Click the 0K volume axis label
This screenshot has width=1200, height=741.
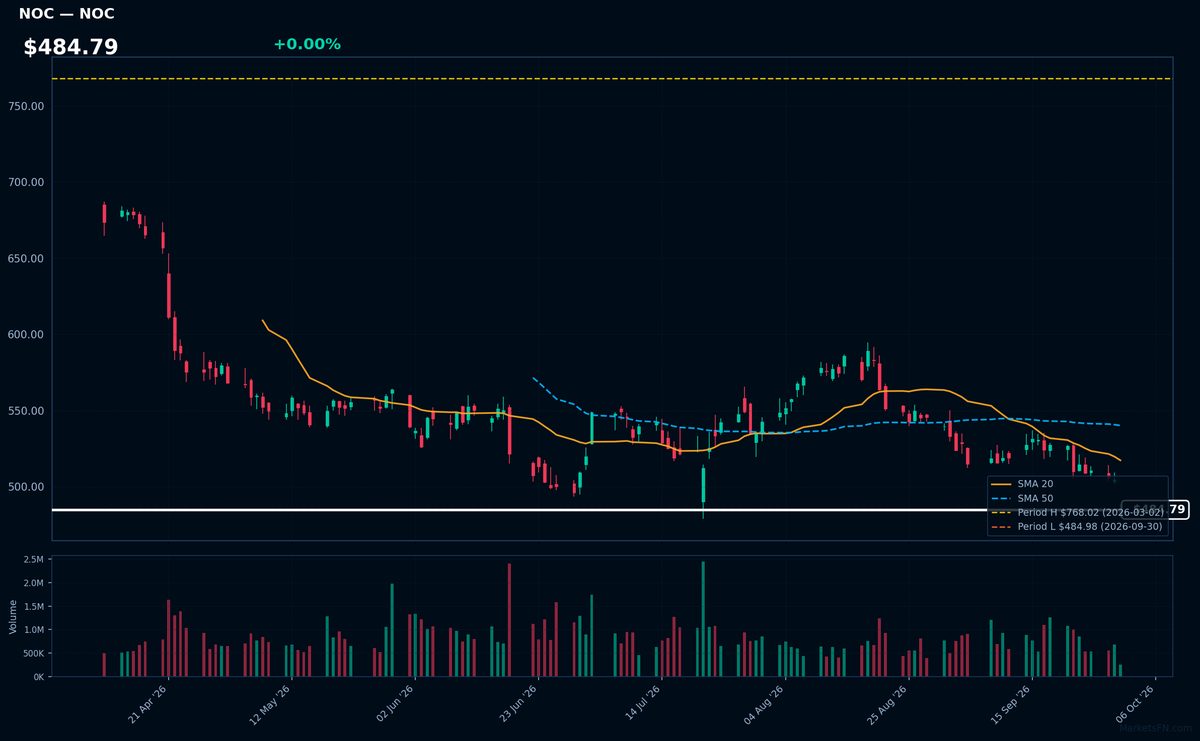point(38,677)
